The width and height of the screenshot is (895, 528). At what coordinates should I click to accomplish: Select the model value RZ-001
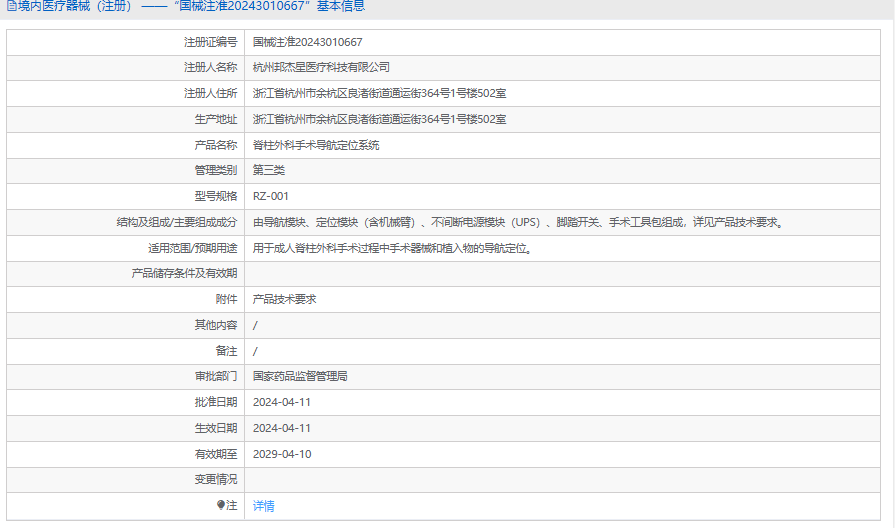click(271, 196)
